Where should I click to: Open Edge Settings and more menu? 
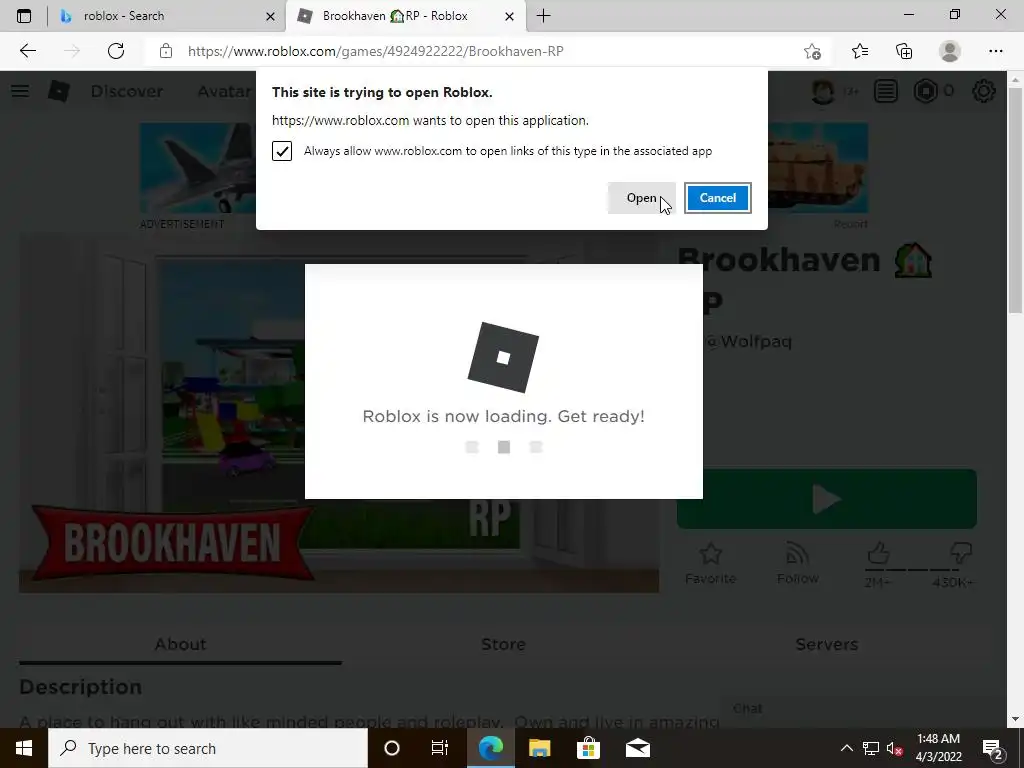pyautogui.click(x=995, y=51)
